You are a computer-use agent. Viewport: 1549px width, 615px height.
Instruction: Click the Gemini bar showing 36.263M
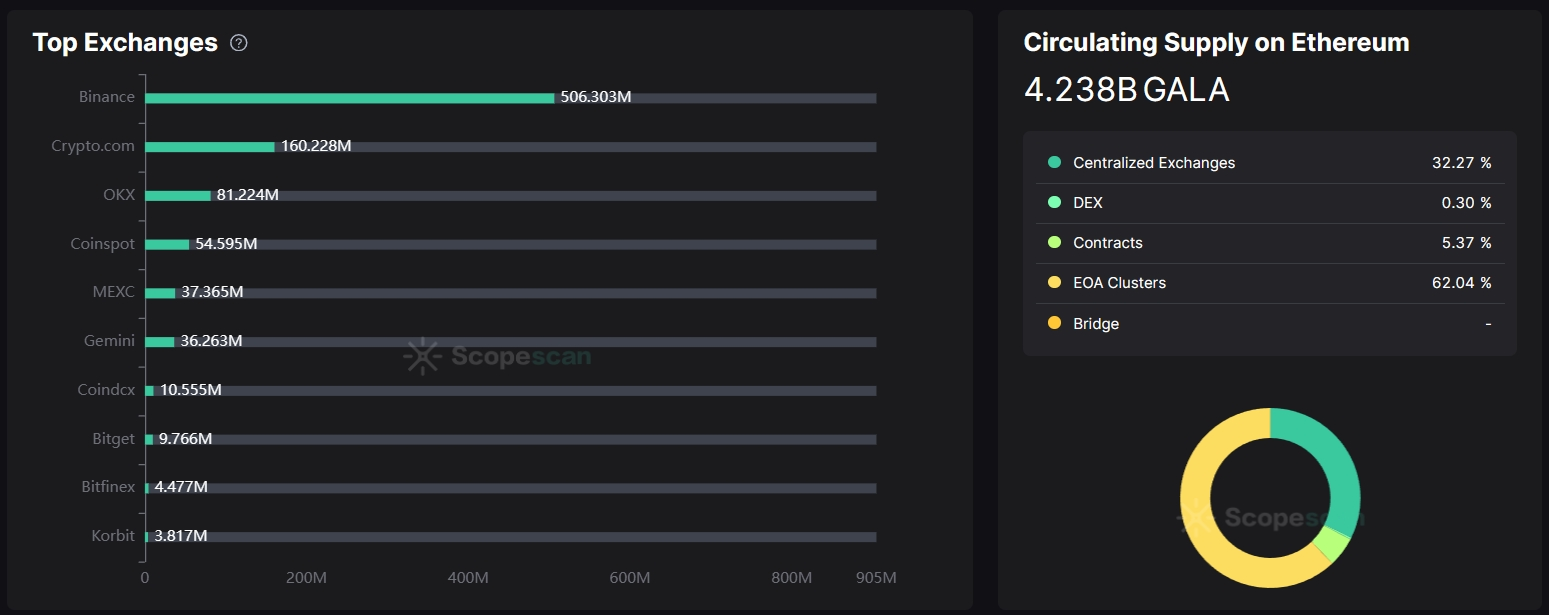point(160,341)
